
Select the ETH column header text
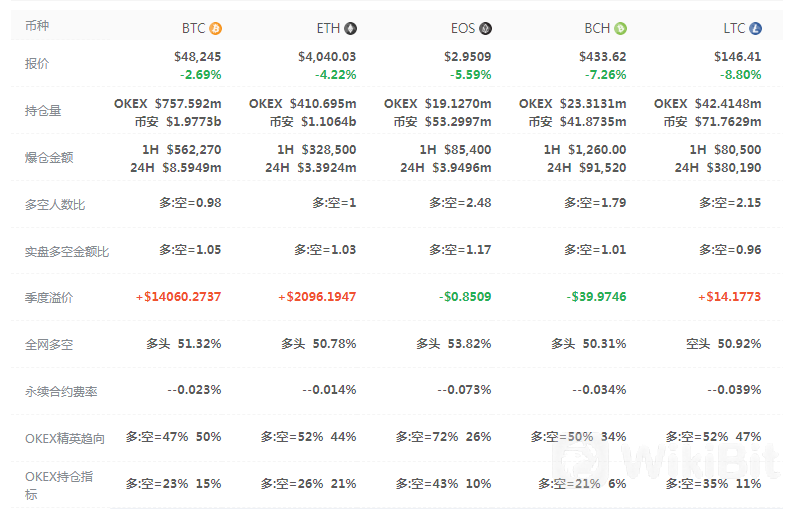[x=328, y=28]
